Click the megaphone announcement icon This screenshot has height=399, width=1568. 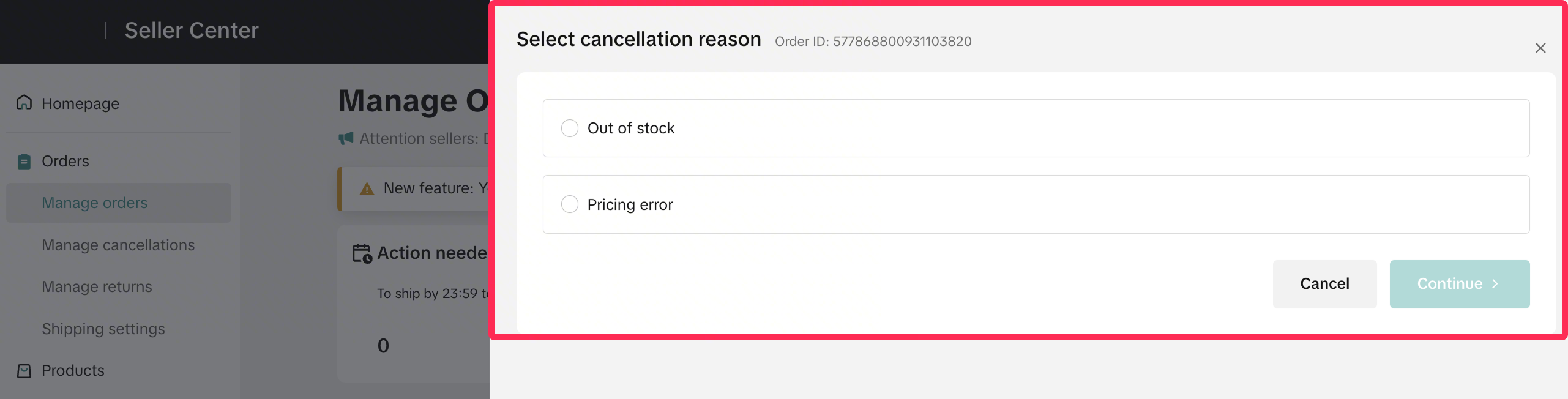coord(346,138)
